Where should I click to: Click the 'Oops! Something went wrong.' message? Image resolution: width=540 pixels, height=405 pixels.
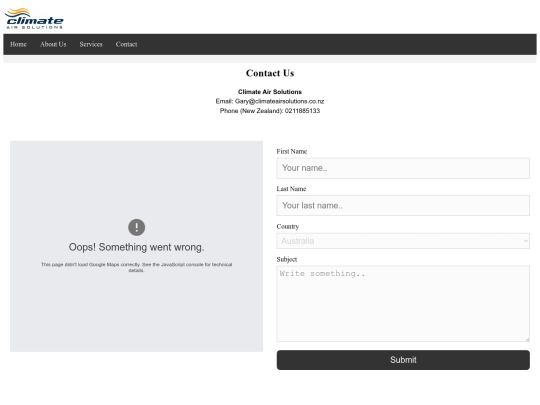pos(136,247)
